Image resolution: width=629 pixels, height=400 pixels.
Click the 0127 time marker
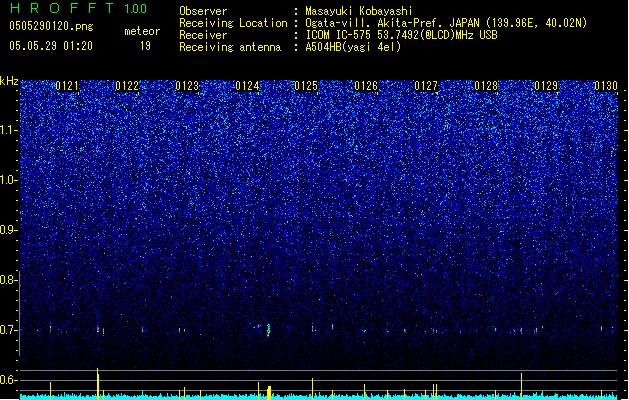[426, 86]
